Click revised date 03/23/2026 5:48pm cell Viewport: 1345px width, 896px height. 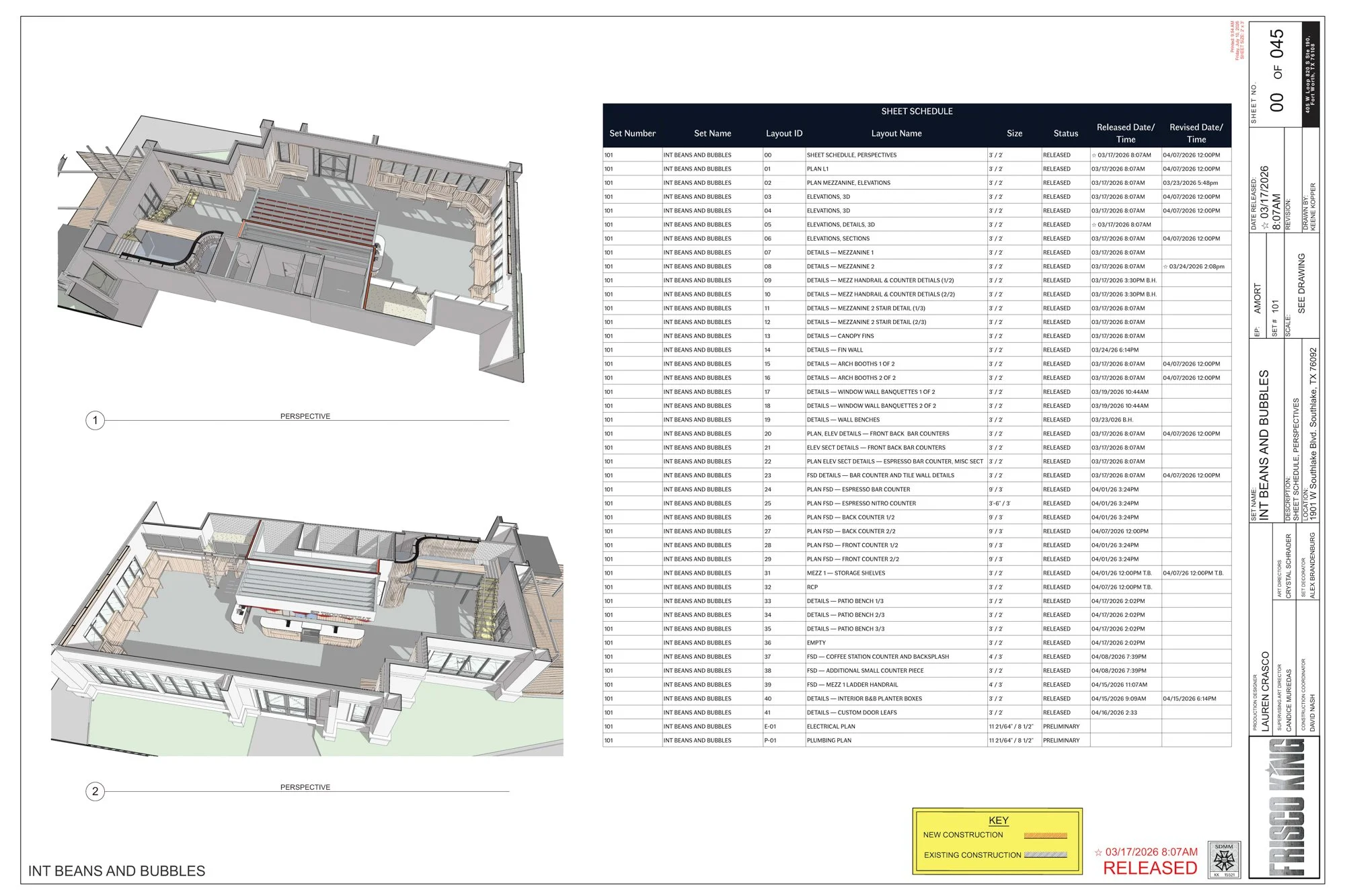click(x=1196, y=183)
